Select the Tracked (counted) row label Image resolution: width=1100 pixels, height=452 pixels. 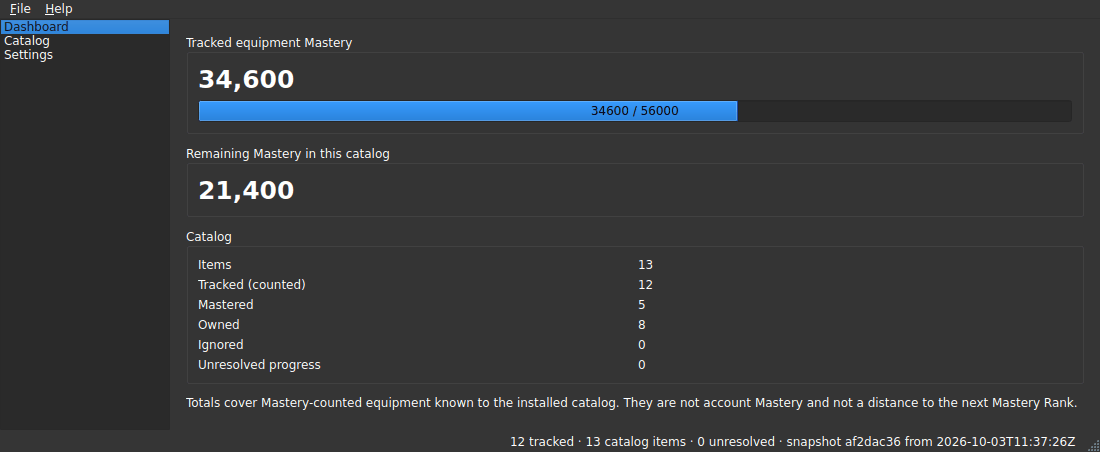click(252, 285)
